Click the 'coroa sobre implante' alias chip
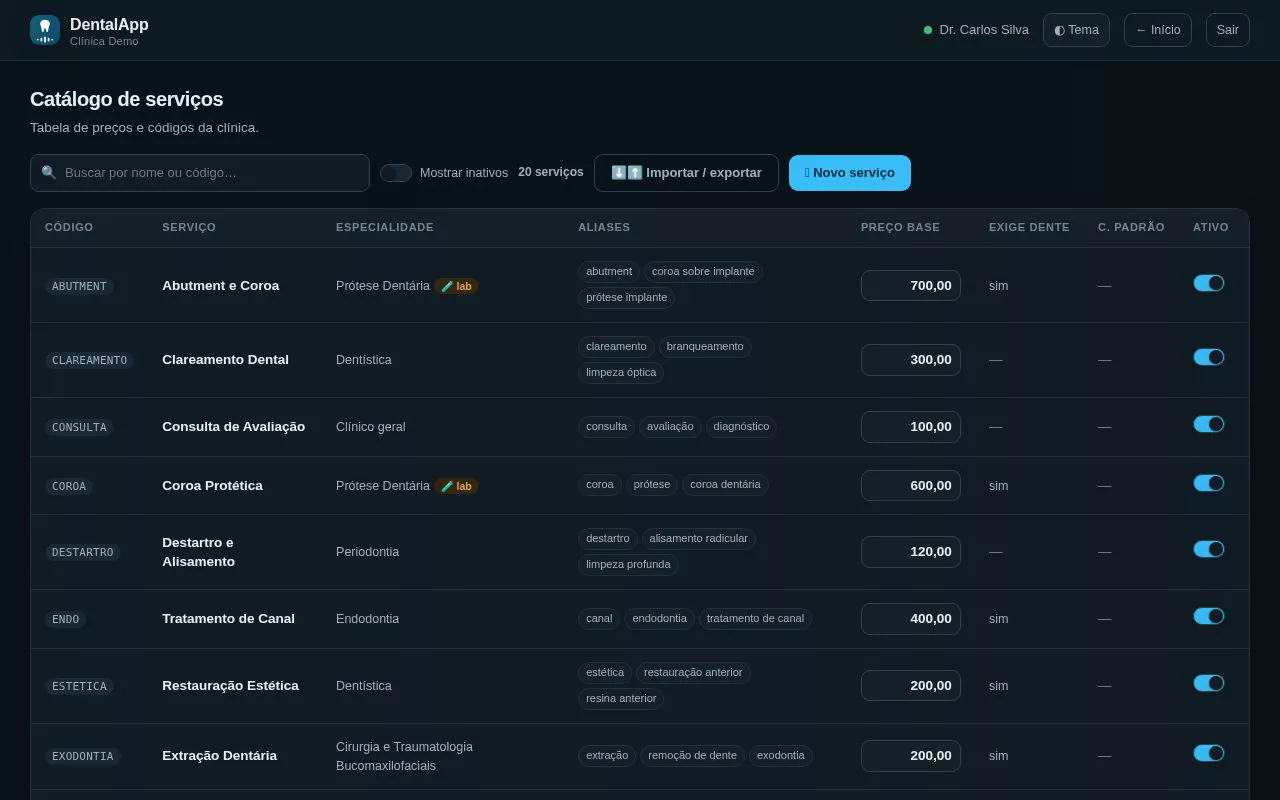 click(x=703, y=272)
